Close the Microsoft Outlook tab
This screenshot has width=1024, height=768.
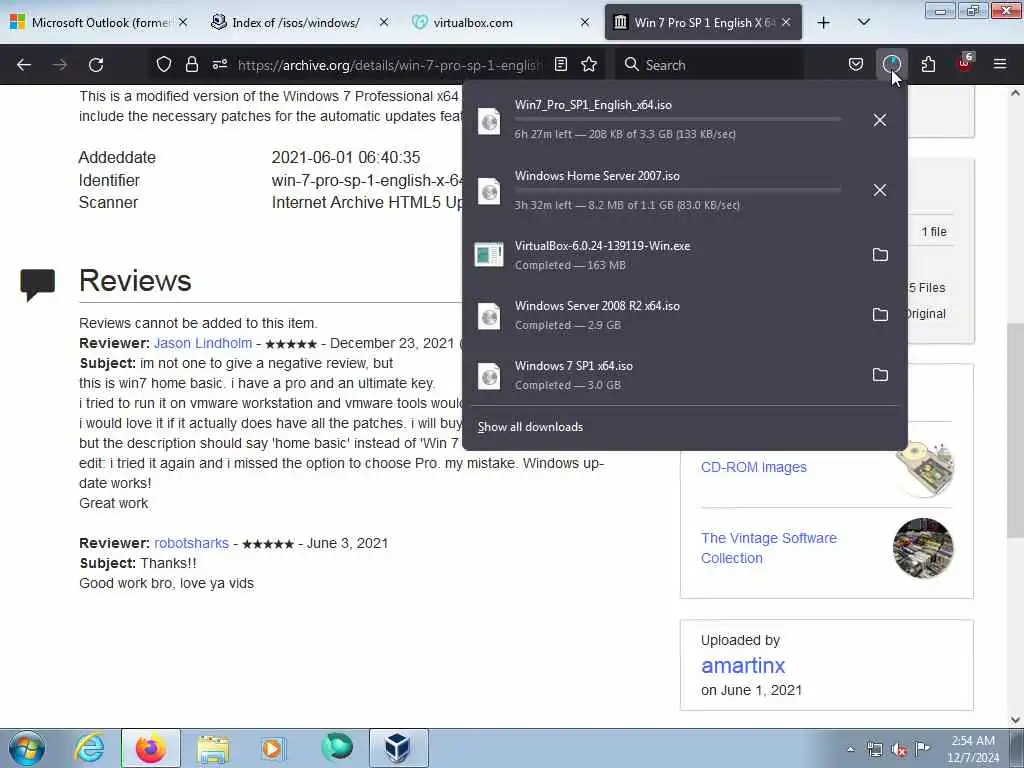pos(184,22)
